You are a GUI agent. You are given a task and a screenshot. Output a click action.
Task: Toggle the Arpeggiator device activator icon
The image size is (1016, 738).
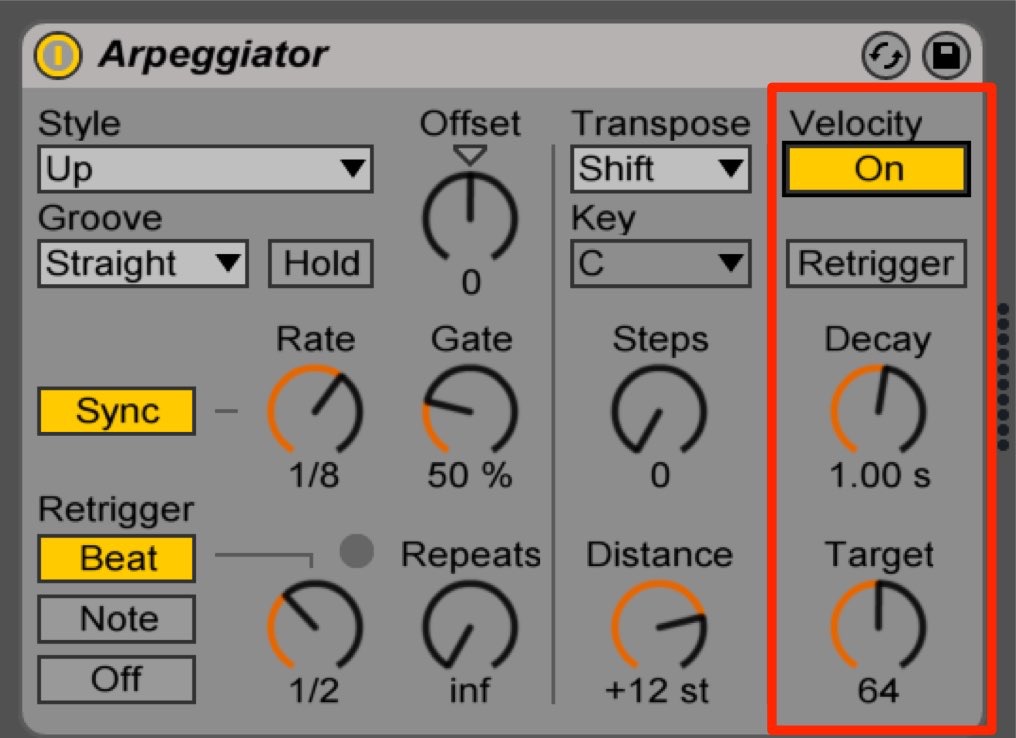(58, 56)
